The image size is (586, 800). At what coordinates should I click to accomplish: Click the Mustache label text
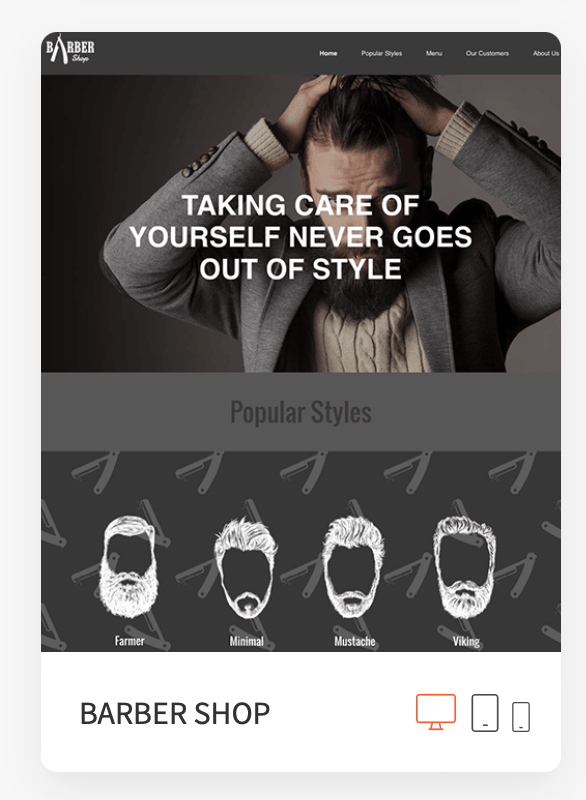pyautogui.click(x=354, y=641)
